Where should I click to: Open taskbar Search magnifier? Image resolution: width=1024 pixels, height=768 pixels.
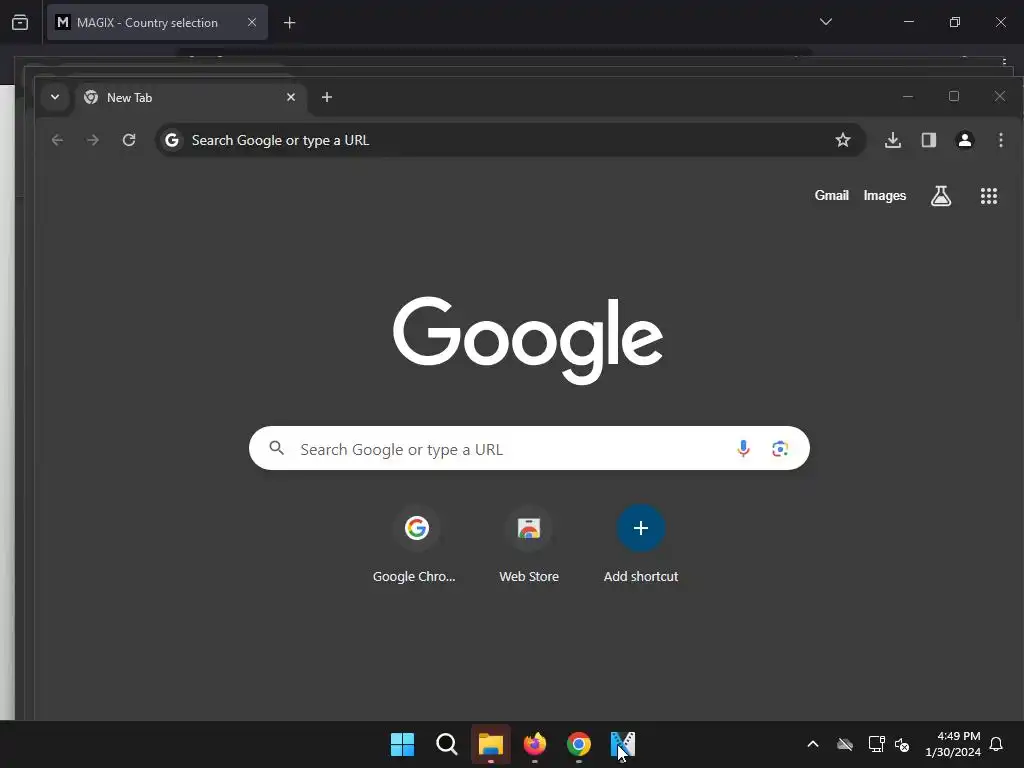click(447, 744)
